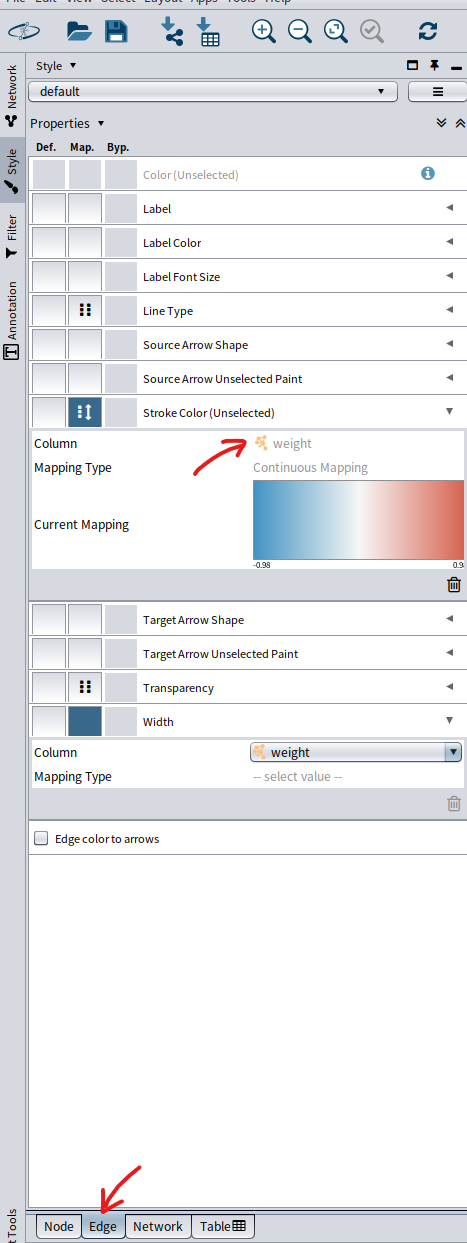Switch to the Edge tab
This screenshot has width=467, height=1243.
tap(103, 1226)
